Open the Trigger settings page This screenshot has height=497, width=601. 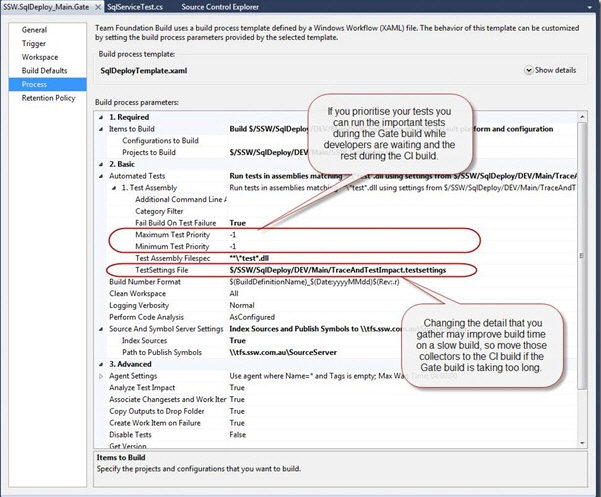click(35, 44)
